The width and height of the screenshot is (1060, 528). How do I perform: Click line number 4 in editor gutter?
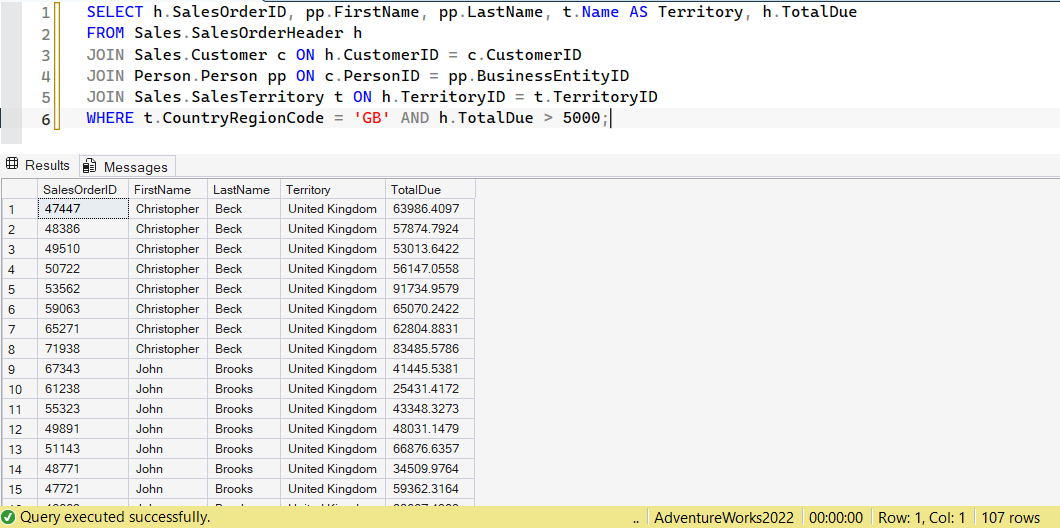tap(45, 76)
